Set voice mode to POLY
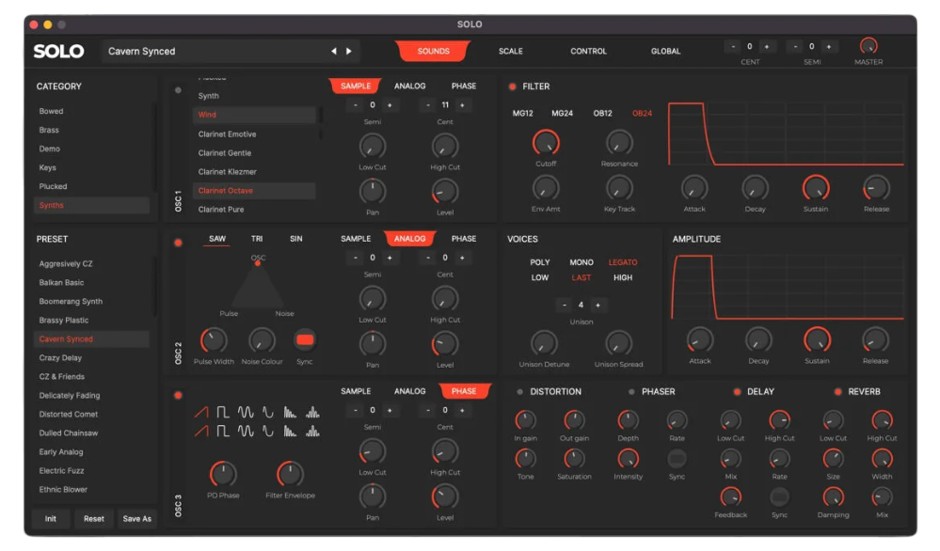The height and width of the screenshot is (551, 940). tap(540, 263)
